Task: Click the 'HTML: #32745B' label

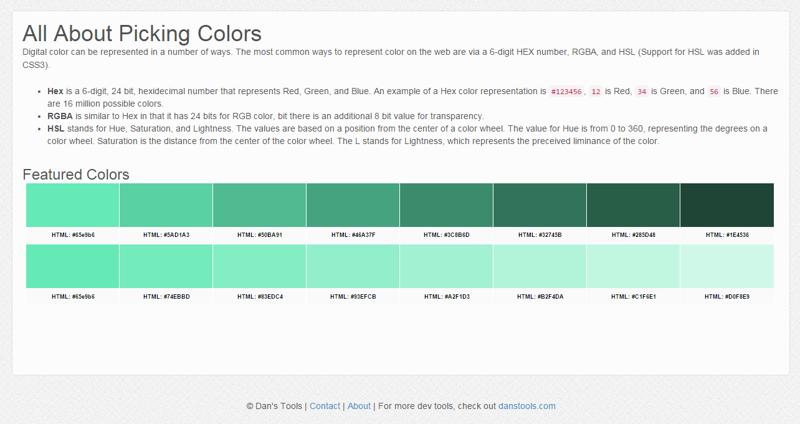Action: pos(540,235)
